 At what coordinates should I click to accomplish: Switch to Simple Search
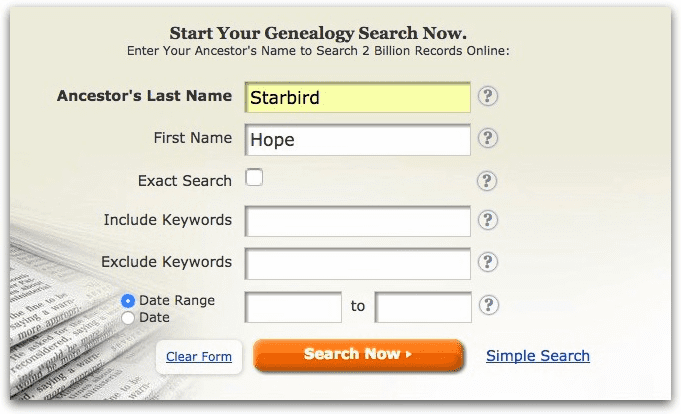[x=538, y=356]
